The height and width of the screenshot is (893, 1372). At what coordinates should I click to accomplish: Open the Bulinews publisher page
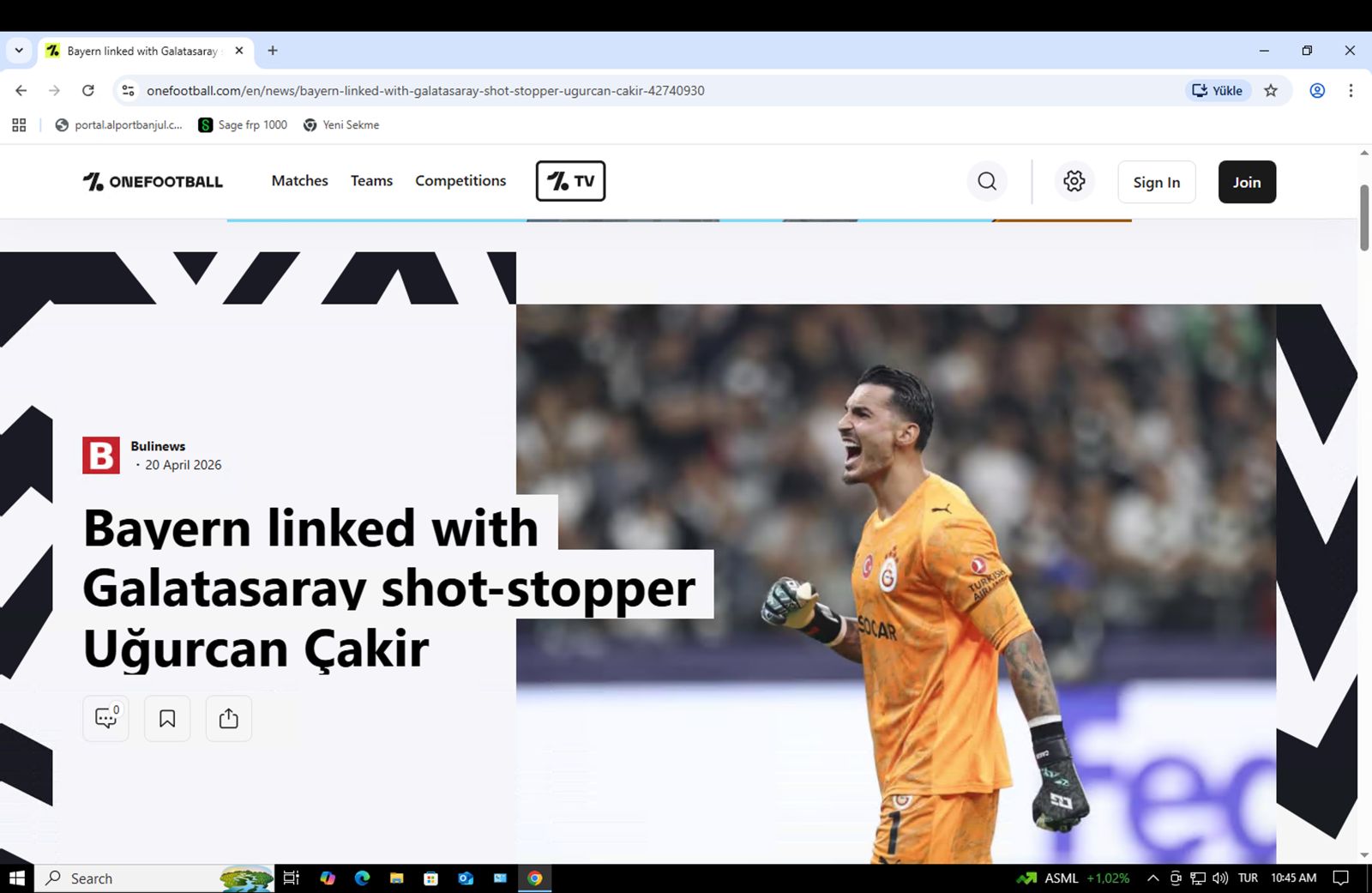pyautogui.click(x=158, y=445)
